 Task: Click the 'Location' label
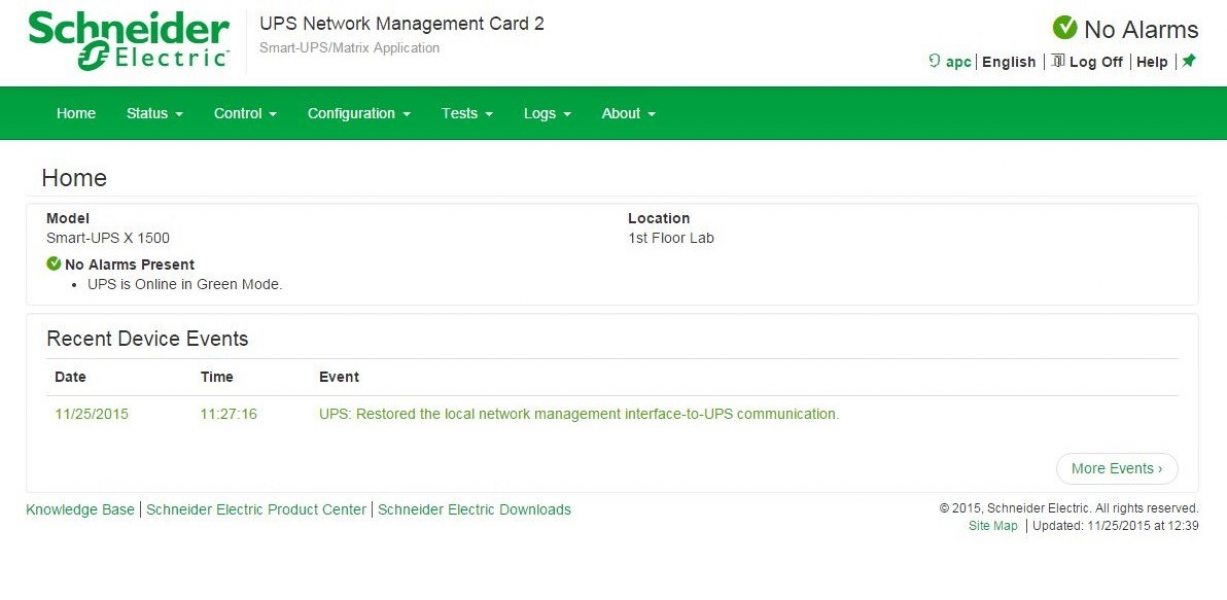(659, 218)
